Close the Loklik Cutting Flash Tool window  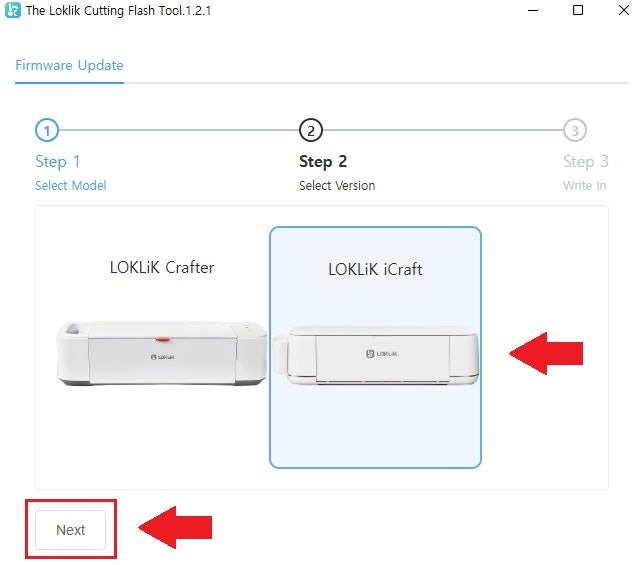(x=624, y=10)
